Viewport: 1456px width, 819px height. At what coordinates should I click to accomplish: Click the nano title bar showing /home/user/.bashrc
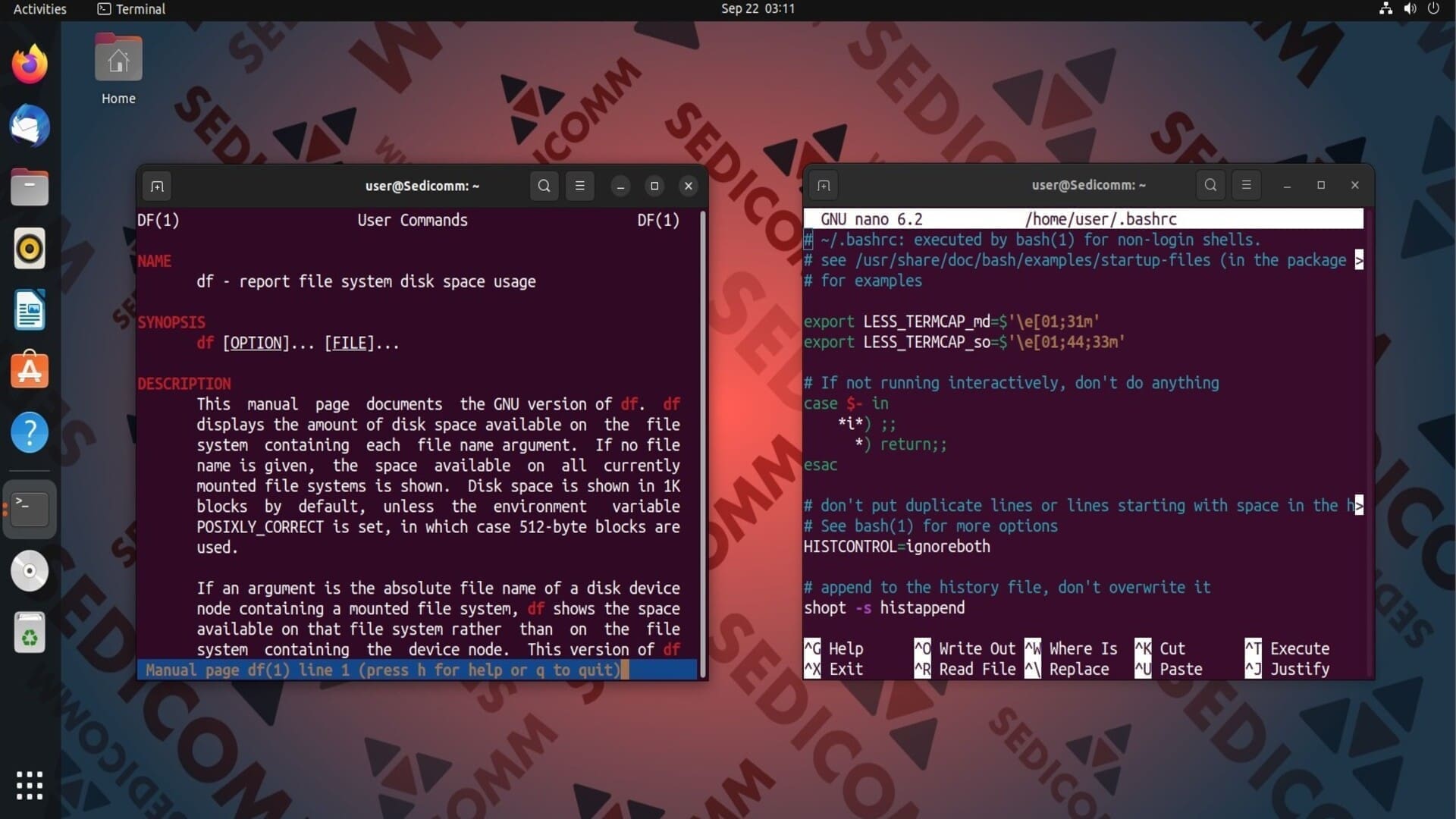[1084, 219]
